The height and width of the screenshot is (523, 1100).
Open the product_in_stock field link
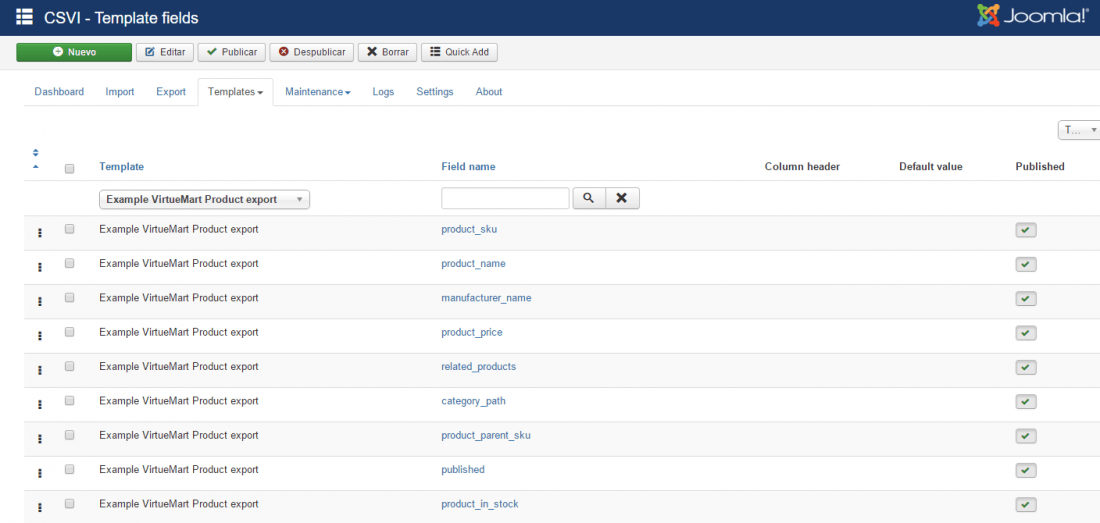pyautogui.click(x=480, y=504)
